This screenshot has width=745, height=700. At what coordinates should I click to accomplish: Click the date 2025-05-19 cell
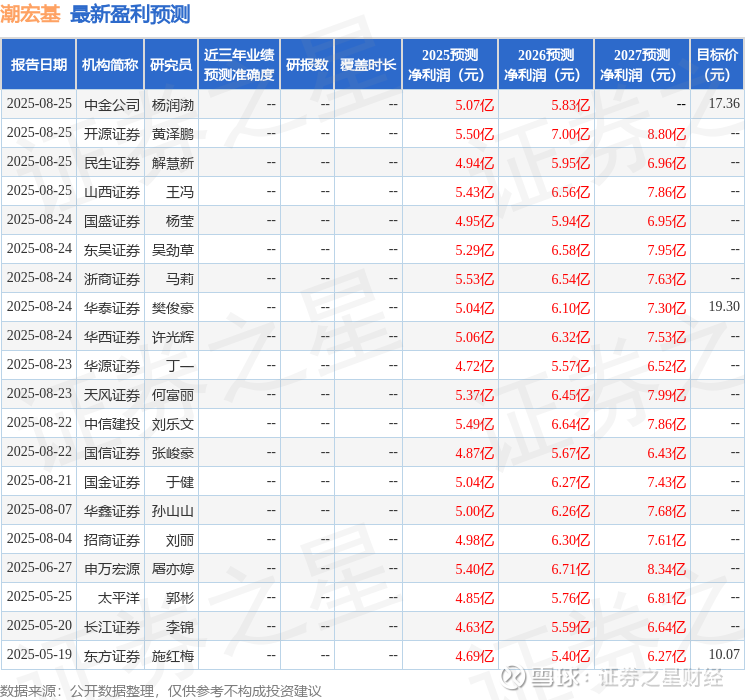click(x=39, y=654)
